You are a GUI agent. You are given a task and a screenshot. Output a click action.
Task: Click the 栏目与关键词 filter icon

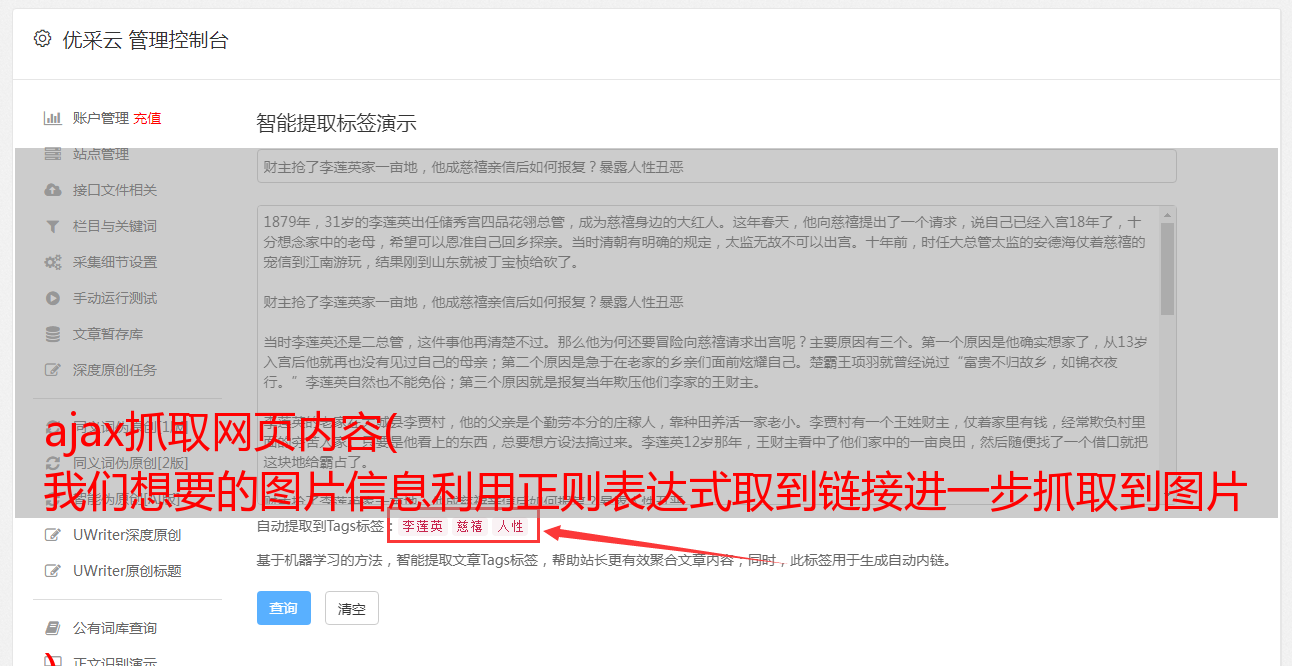tap(53, 226)
